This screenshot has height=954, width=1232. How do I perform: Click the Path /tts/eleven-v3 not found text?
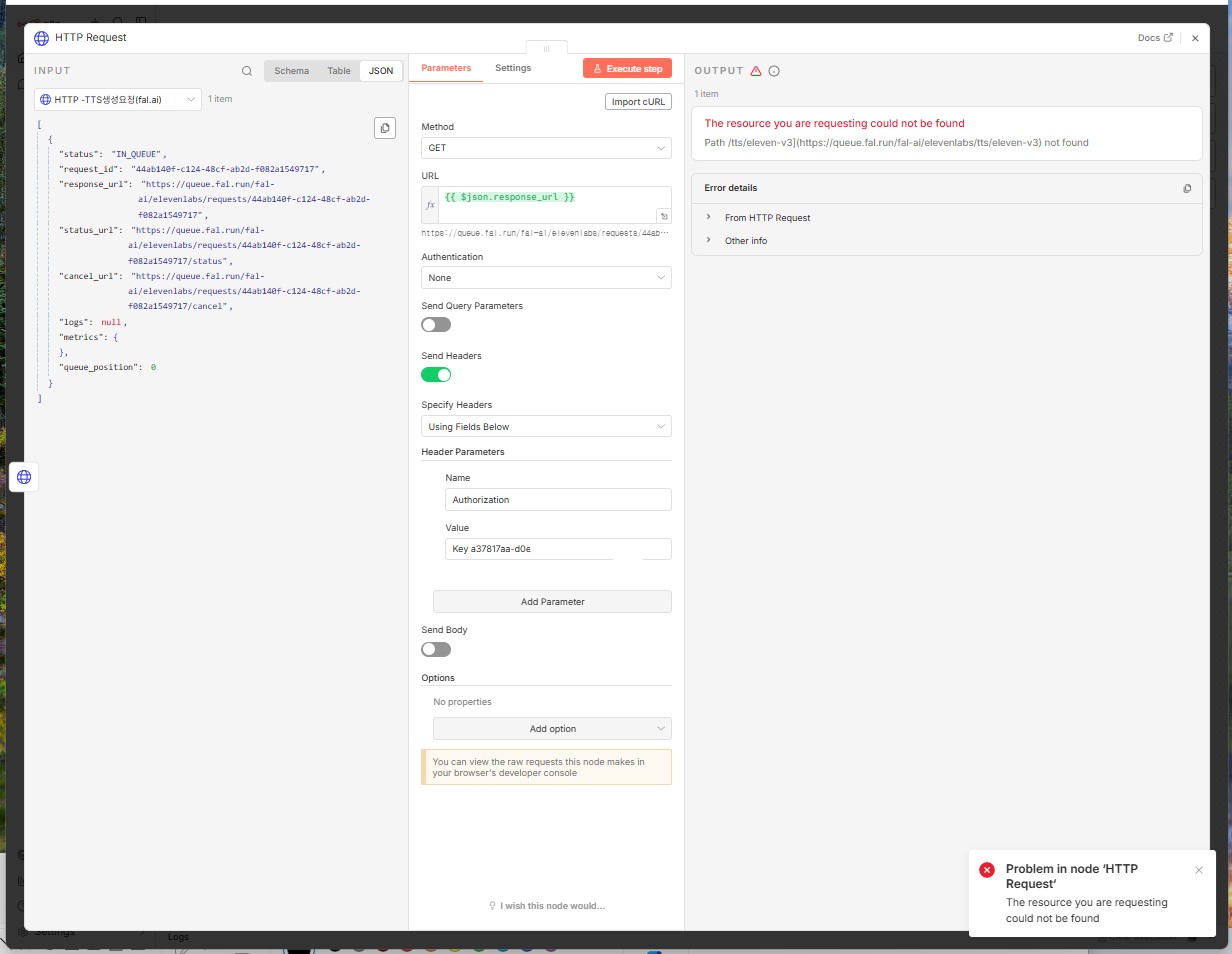[896, 143]
